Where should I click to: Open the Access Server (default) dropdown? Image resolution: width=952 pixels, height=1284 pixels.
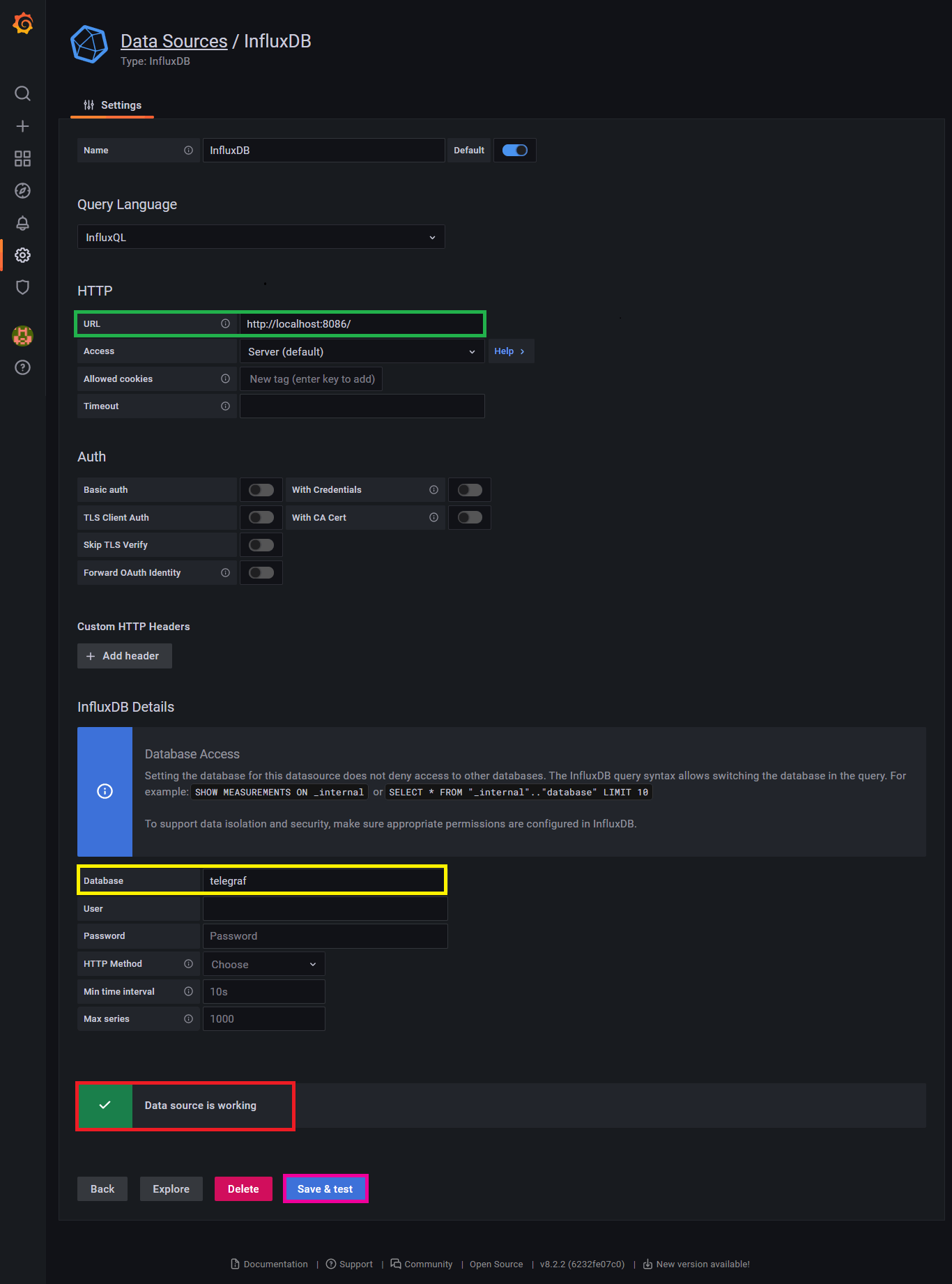362,351
